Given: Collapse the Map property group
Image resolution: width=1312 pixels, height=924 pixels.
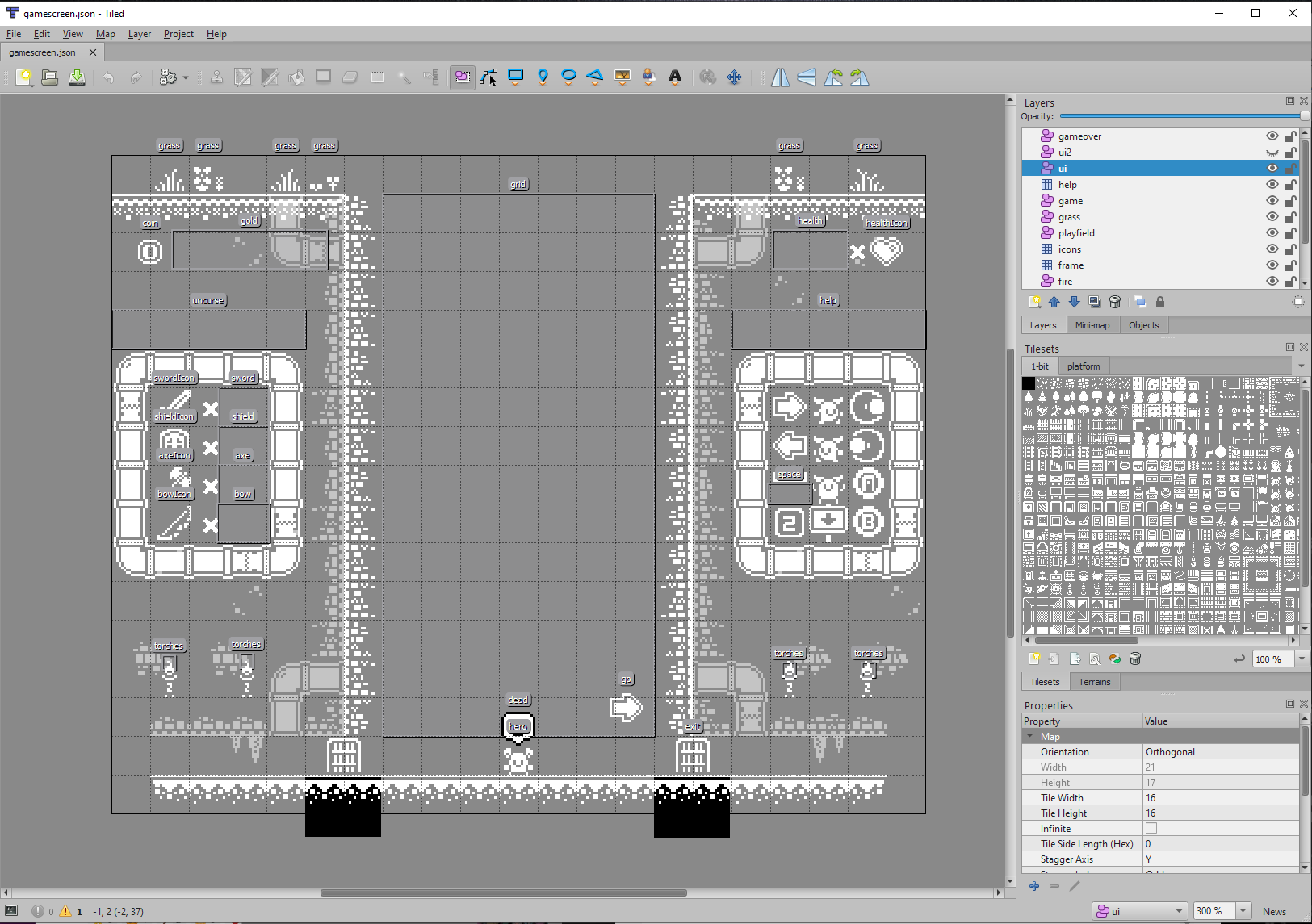Looking at the screenshot, I should click(x=1030, y=736).
